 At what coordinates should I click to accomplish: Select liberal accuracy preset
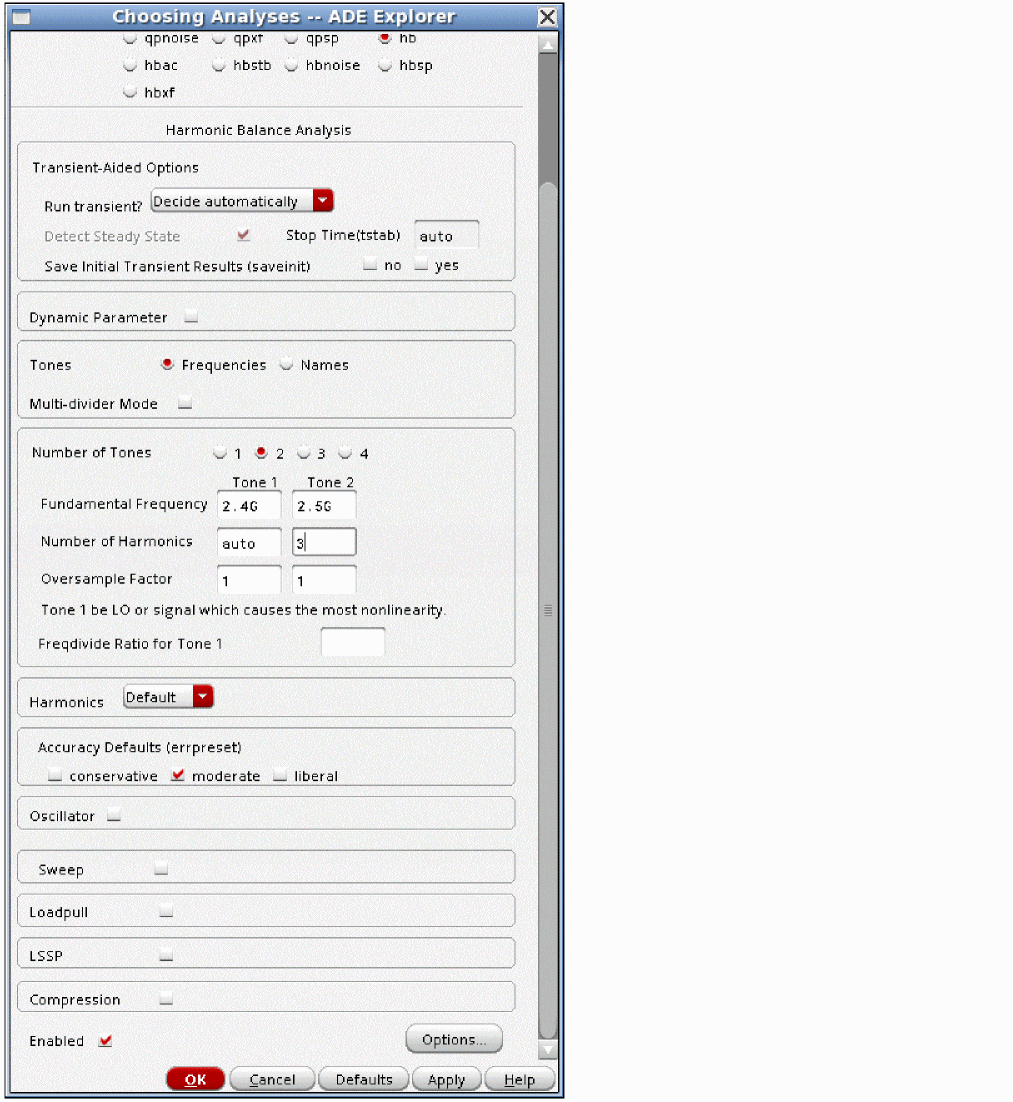pos(280,776)
